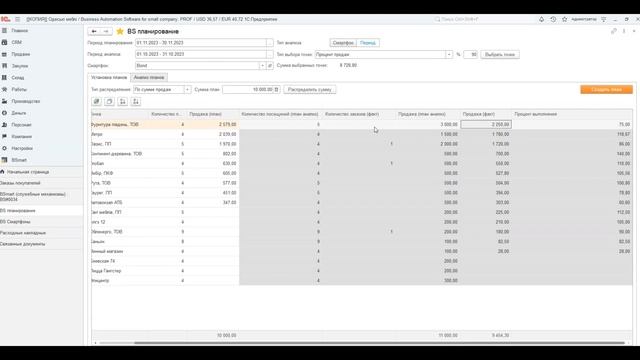Open calculator icon in Сумма план field

[x=276, y=89]
